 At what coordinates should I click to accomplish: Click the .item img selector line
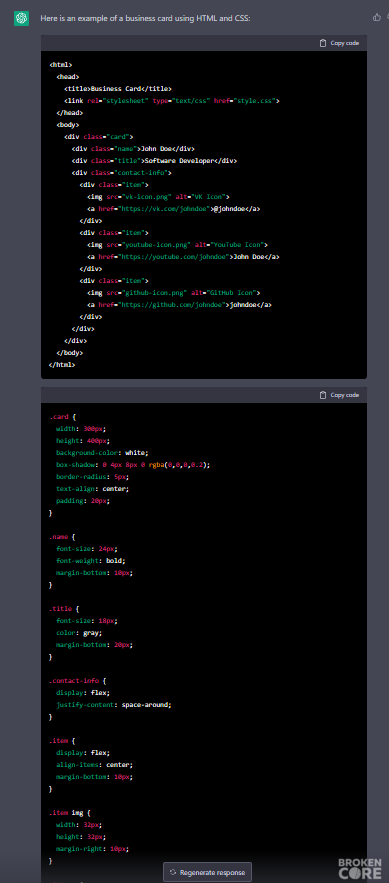point(70,813)
